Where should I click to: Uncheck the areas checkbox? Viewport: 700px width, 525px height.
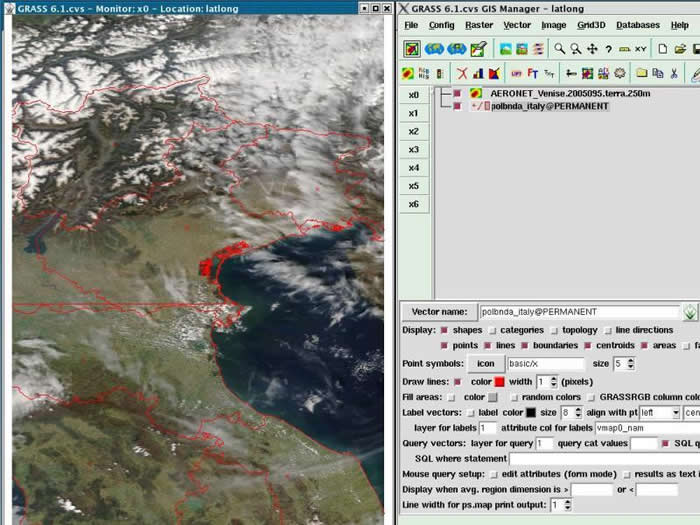click(x=644, y=346)
